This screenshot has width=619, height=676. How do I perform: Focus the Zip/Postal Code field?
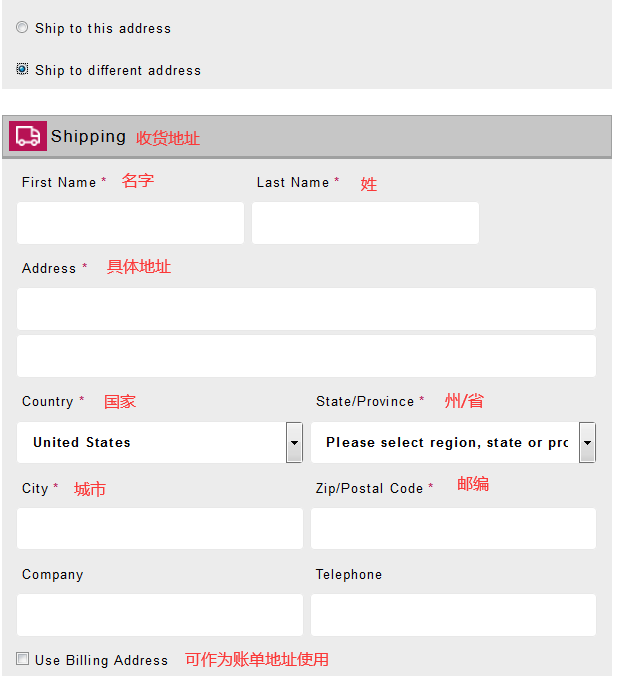click(453, 528)
